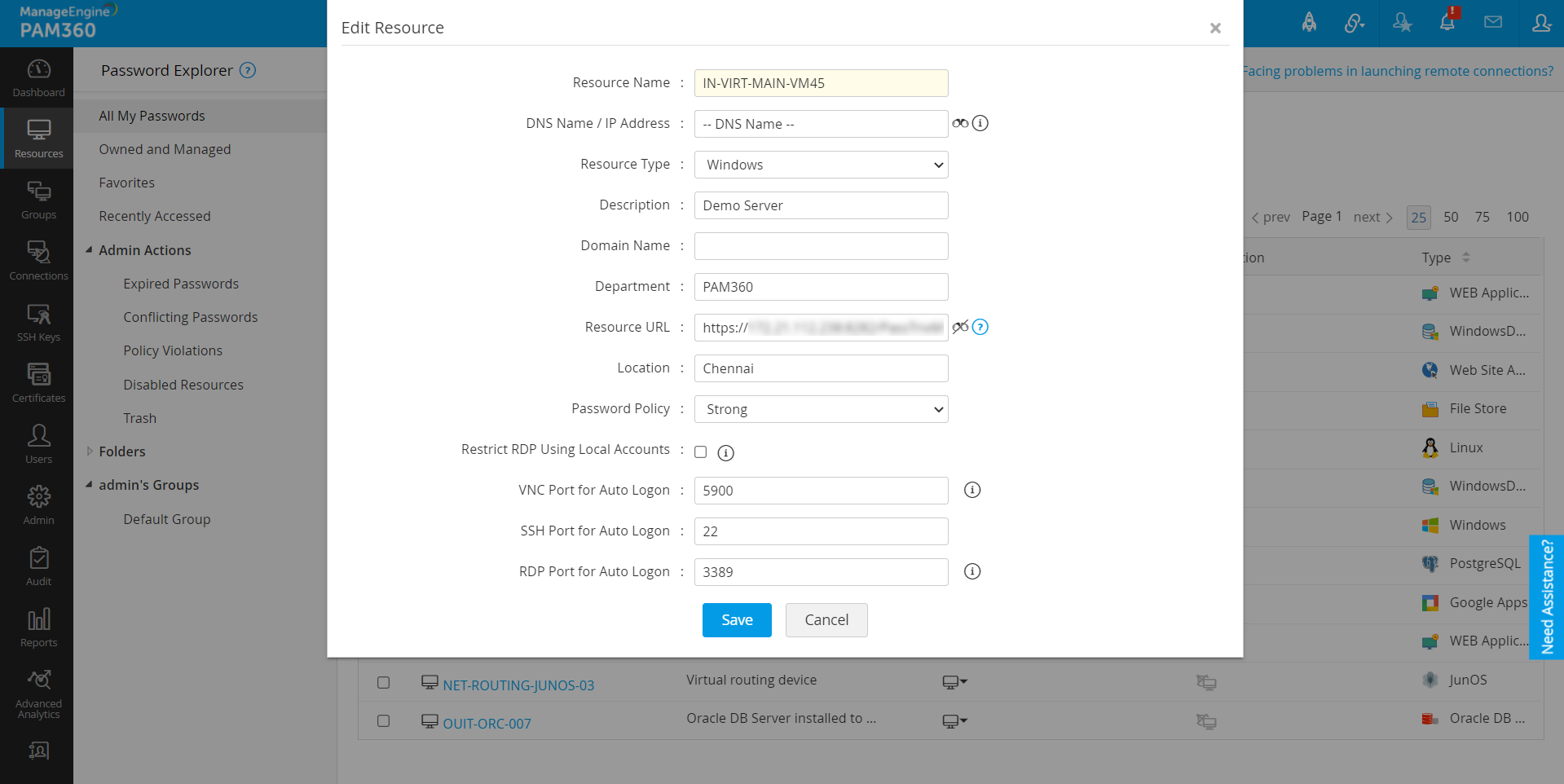Switch to the Trash view
Viewport: 1564px width, 784px height.
[x=139, y=417]
